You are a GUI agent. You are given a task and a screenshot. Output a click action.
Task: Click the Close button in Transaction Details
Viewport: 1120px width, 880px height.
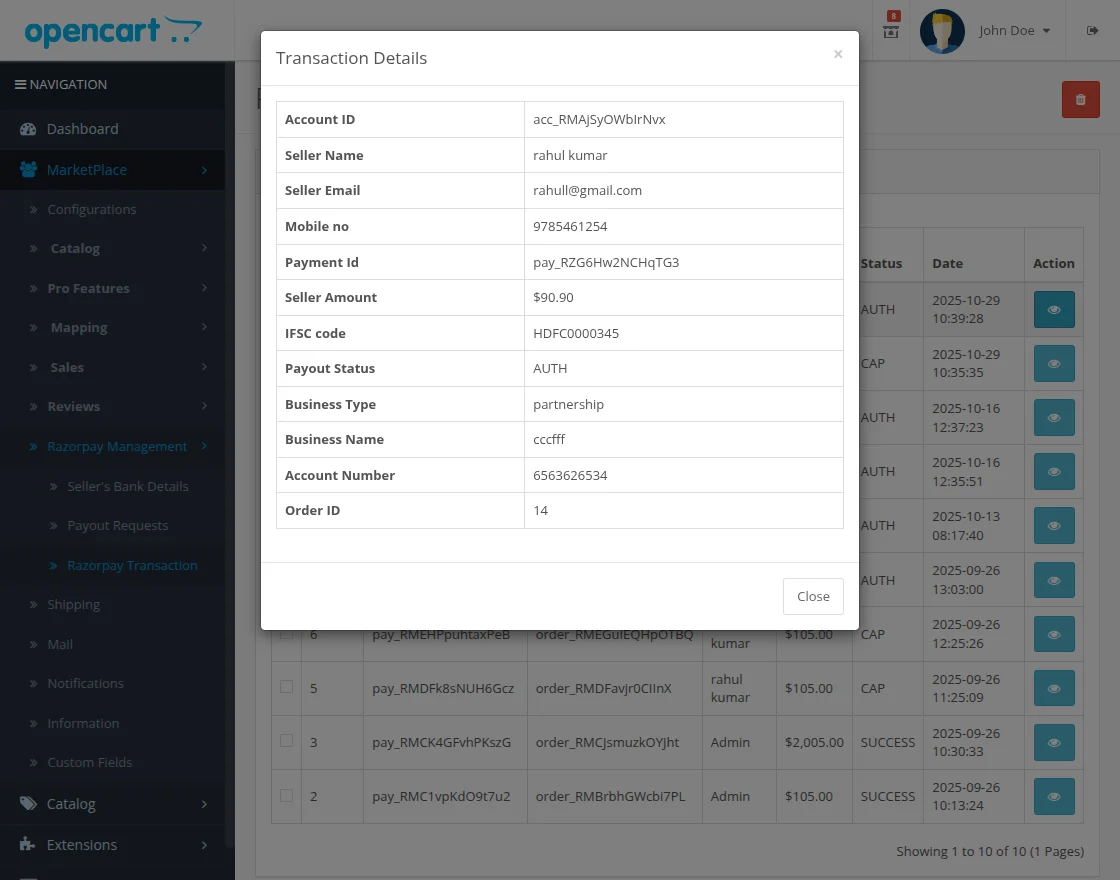coord(812,596)
